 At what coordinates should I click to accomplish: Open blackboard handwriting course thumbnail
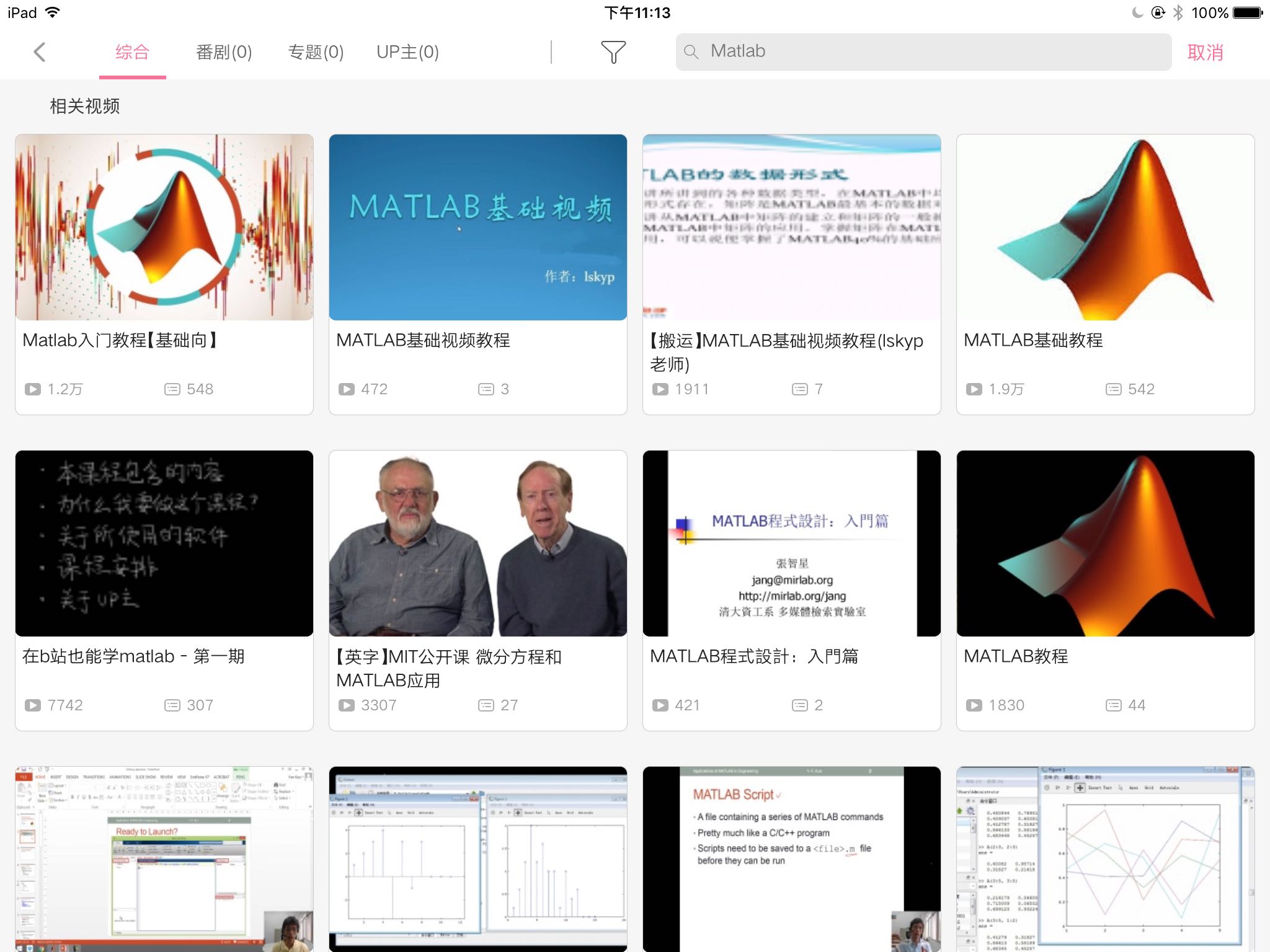[x=164, y=544]
